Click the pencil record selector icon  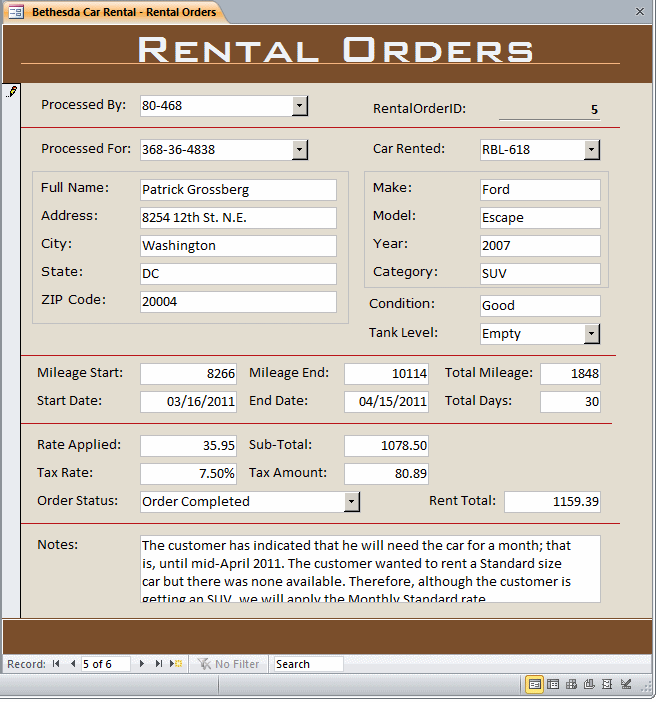click(x=12, y=91)
